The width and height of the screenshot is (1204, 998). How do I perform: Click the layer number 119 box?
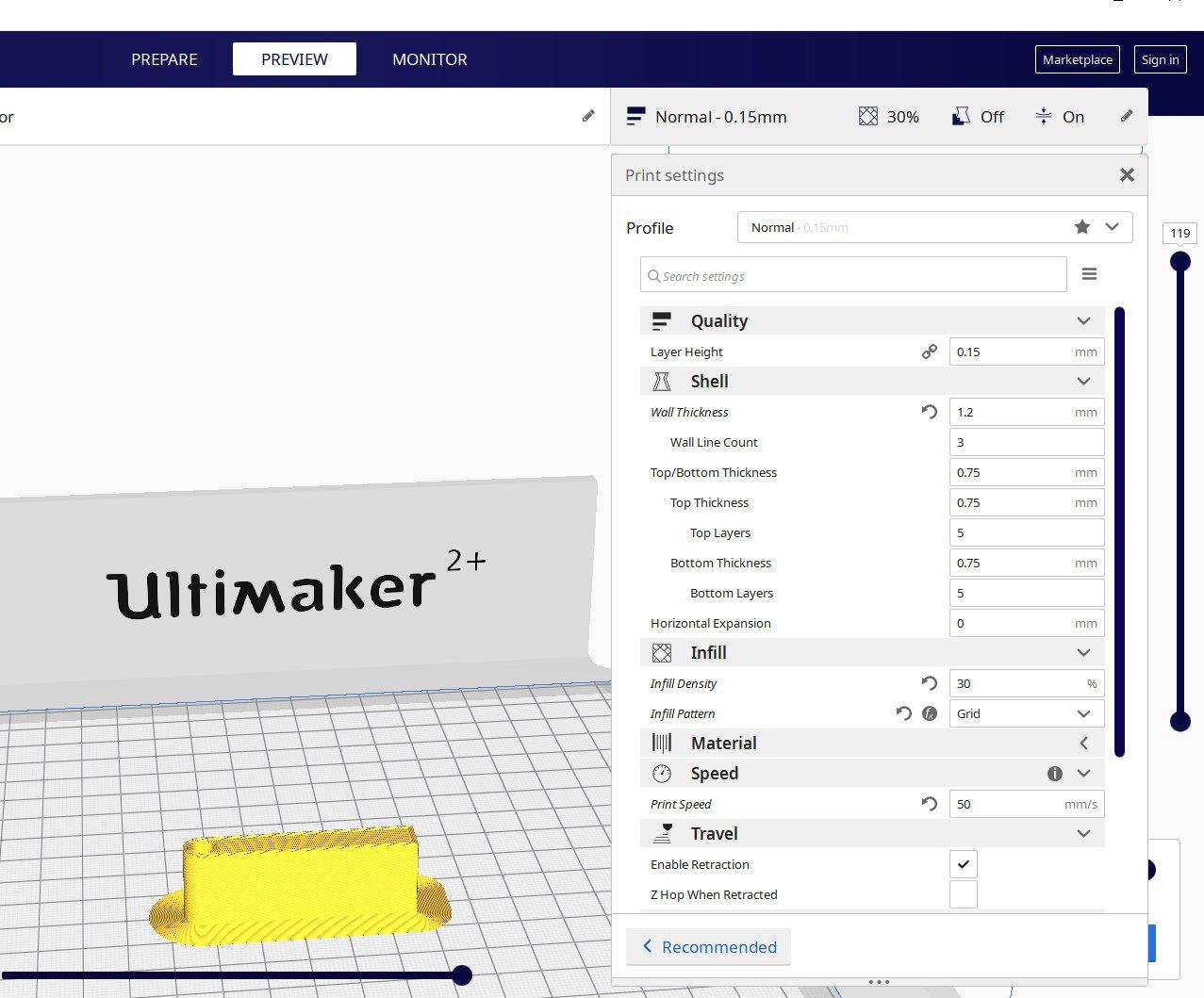(1179, 233)
